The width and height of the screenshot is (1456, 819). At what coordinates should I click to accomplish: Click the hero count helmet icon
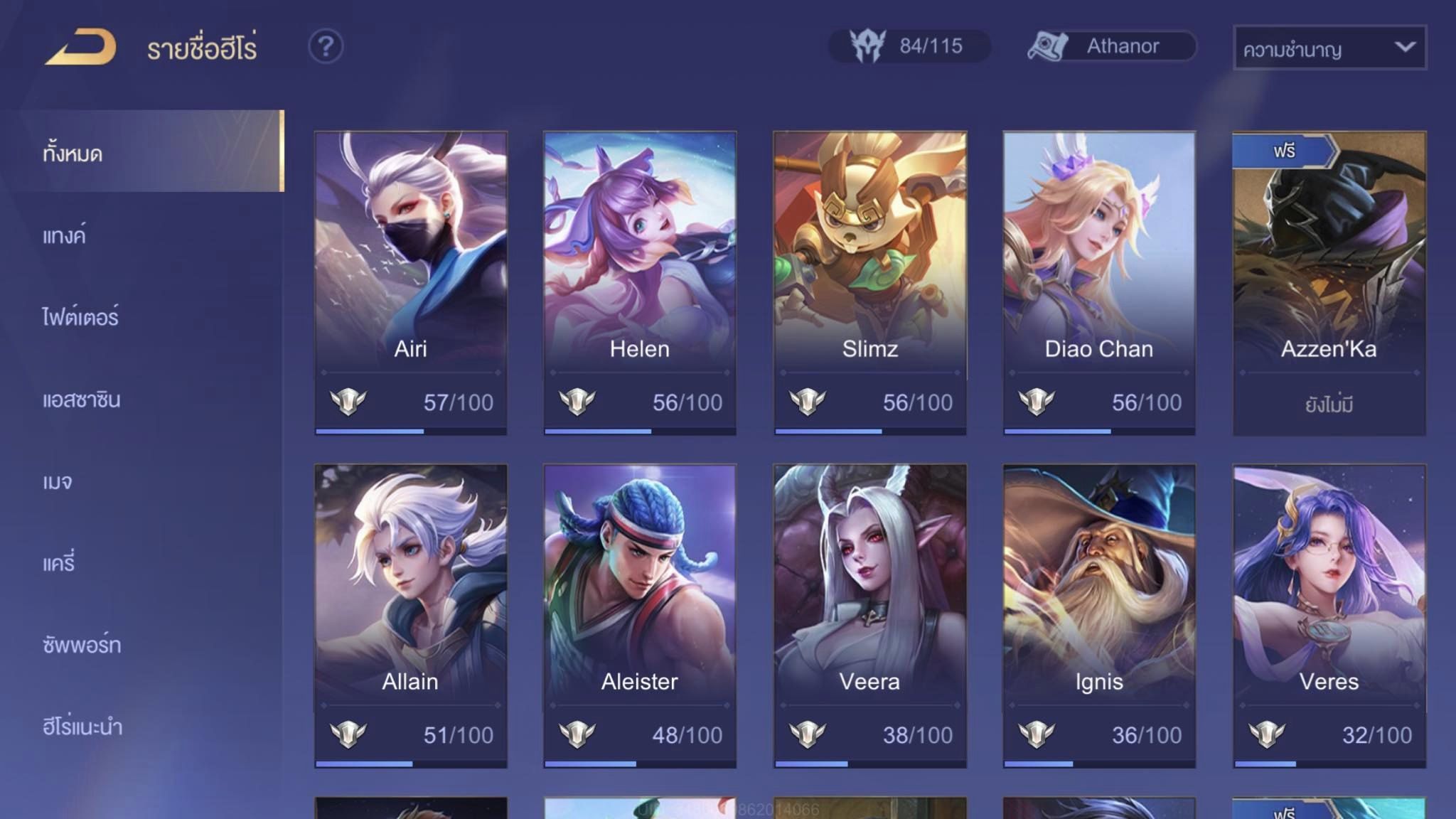pos(867,46)
